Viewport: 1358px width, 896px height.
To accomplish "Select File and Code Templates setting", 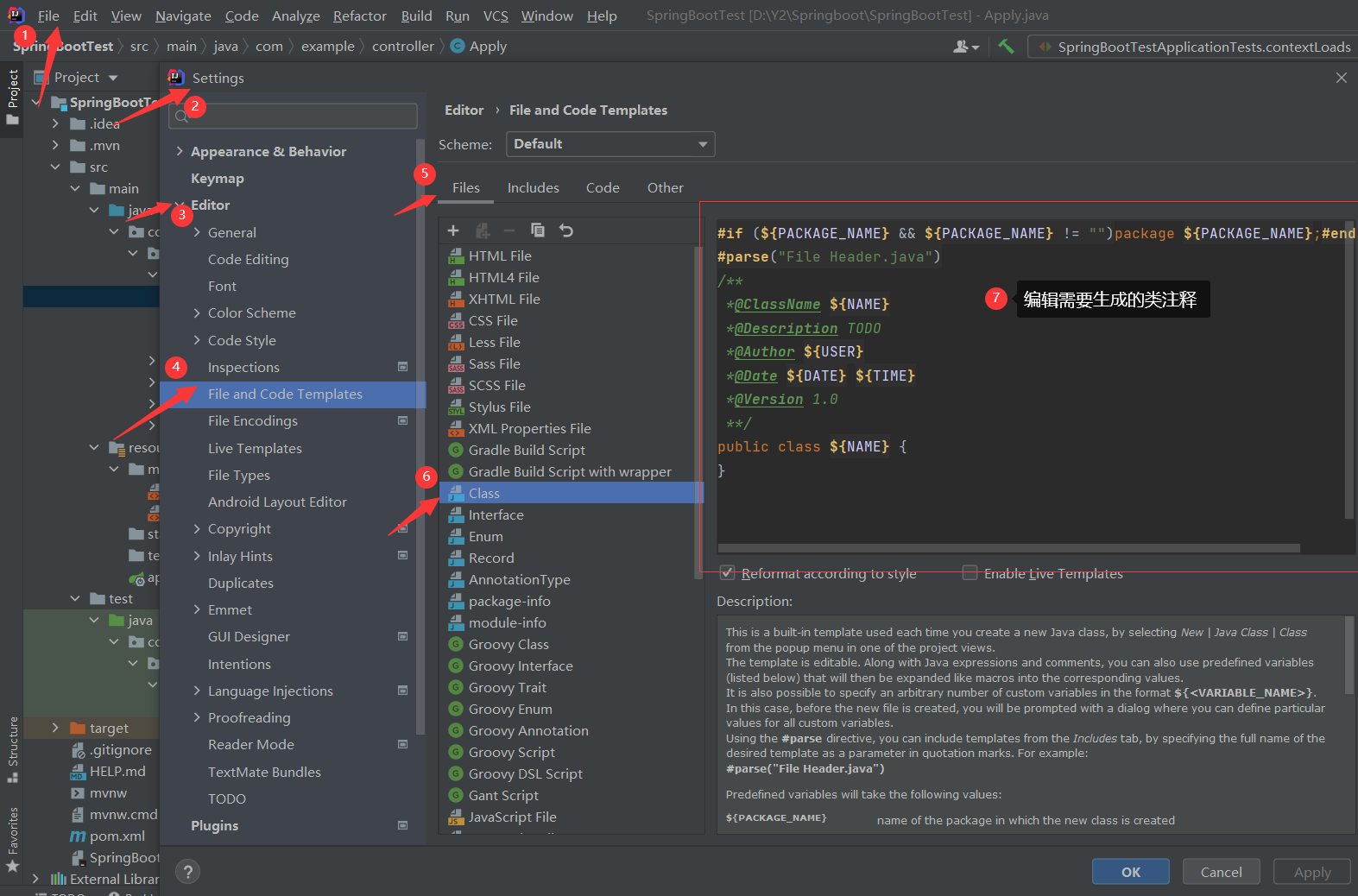I will coord(293,394).
